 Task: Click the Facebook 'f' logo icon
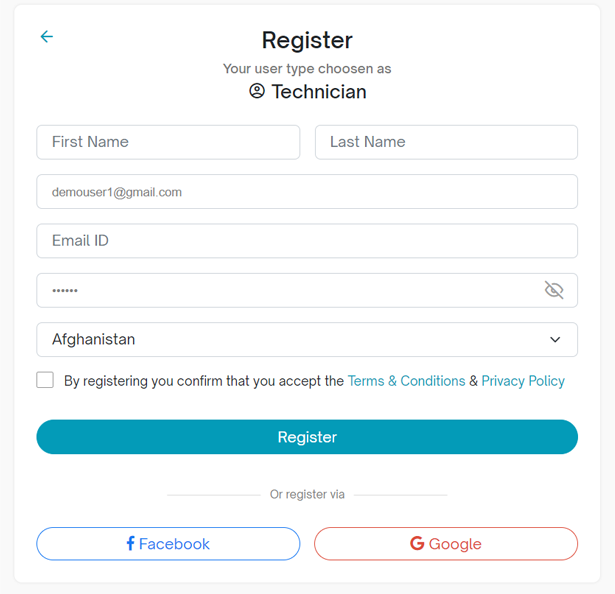[x=130, y=544]
